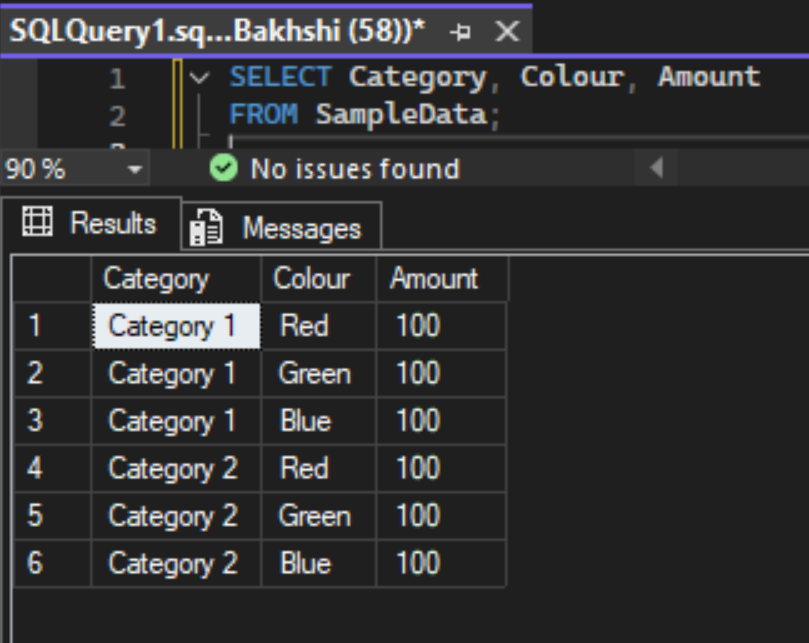Pin the SQLQuery1 tab
The height and width of the screenshot is (643, 809).
(460, 32)
